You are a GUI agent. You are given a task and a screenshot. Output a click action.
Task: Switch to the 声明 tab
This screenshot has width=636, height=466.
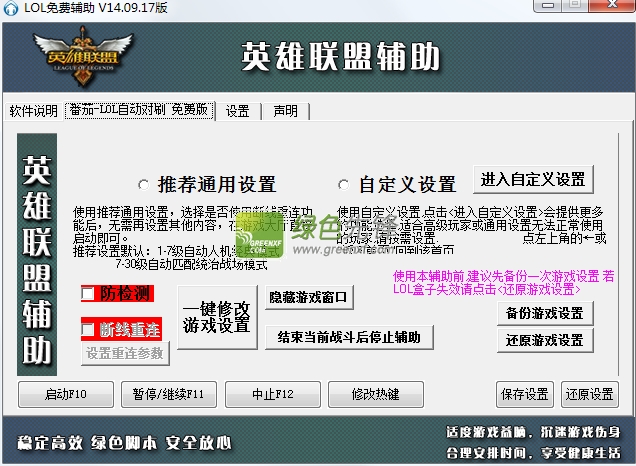[286, 111]
